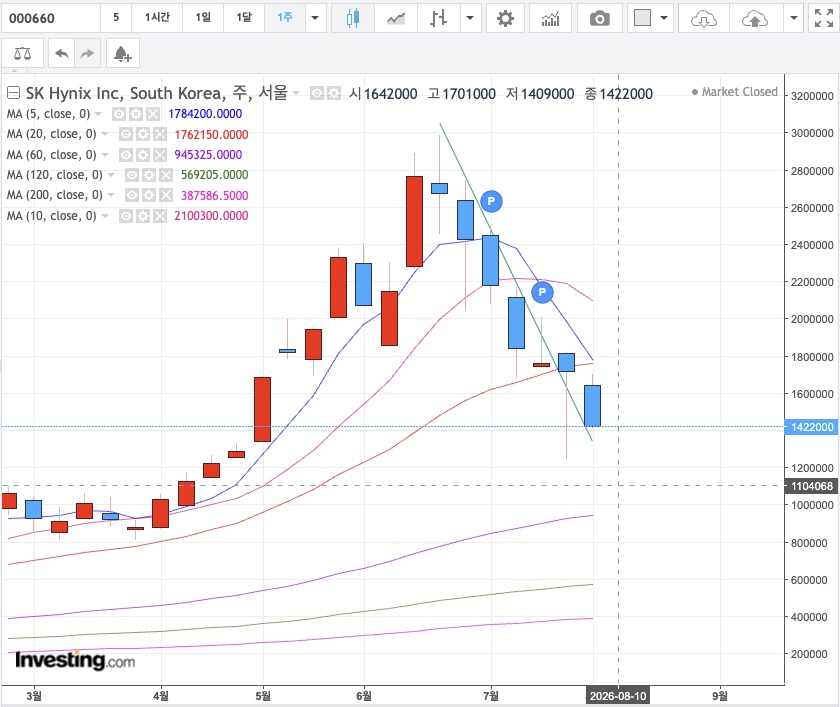Viewport: 840px width, 707px height.
Task: Add a price alert bell icon
Action: point(123,53)
